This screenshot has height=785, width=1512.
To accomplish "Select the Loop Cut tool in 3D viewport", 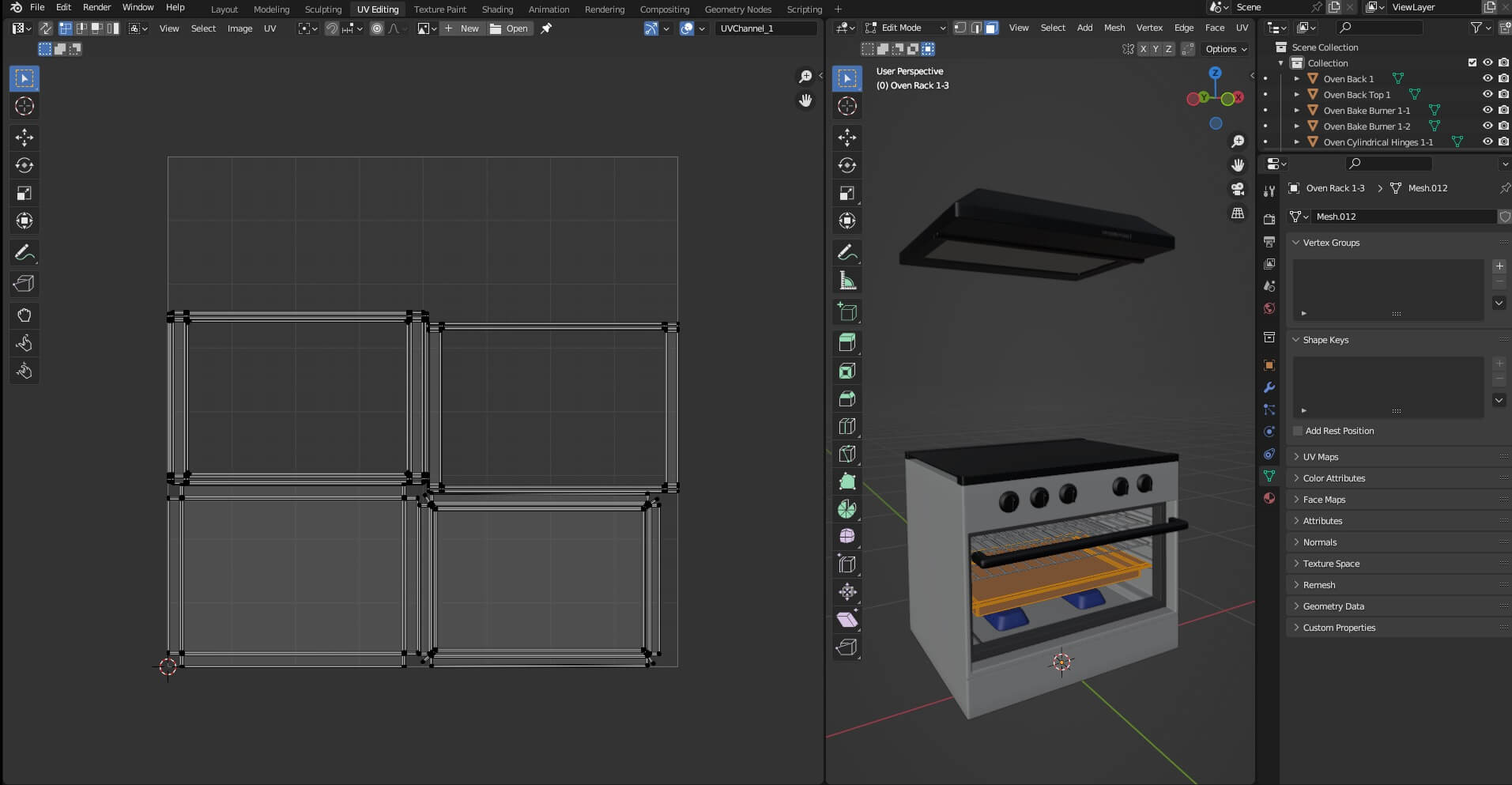I will coord(847,426).
